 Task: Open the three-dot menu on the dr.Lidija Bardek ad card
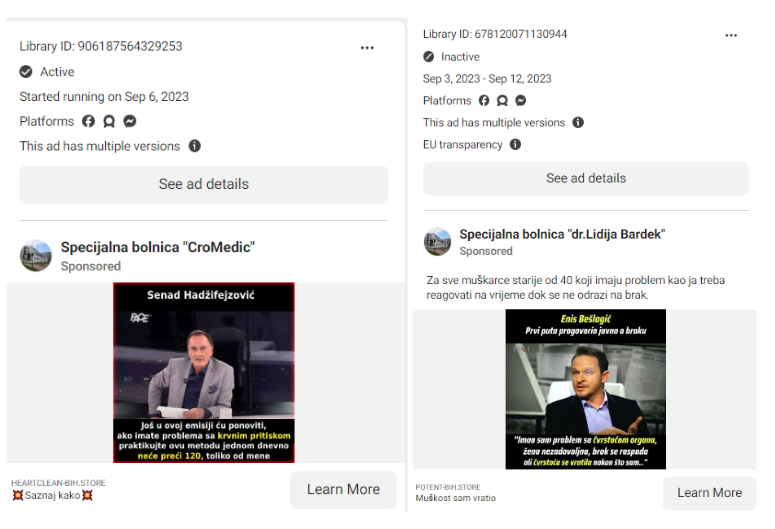pyautogui.click(x=731, y=36)
